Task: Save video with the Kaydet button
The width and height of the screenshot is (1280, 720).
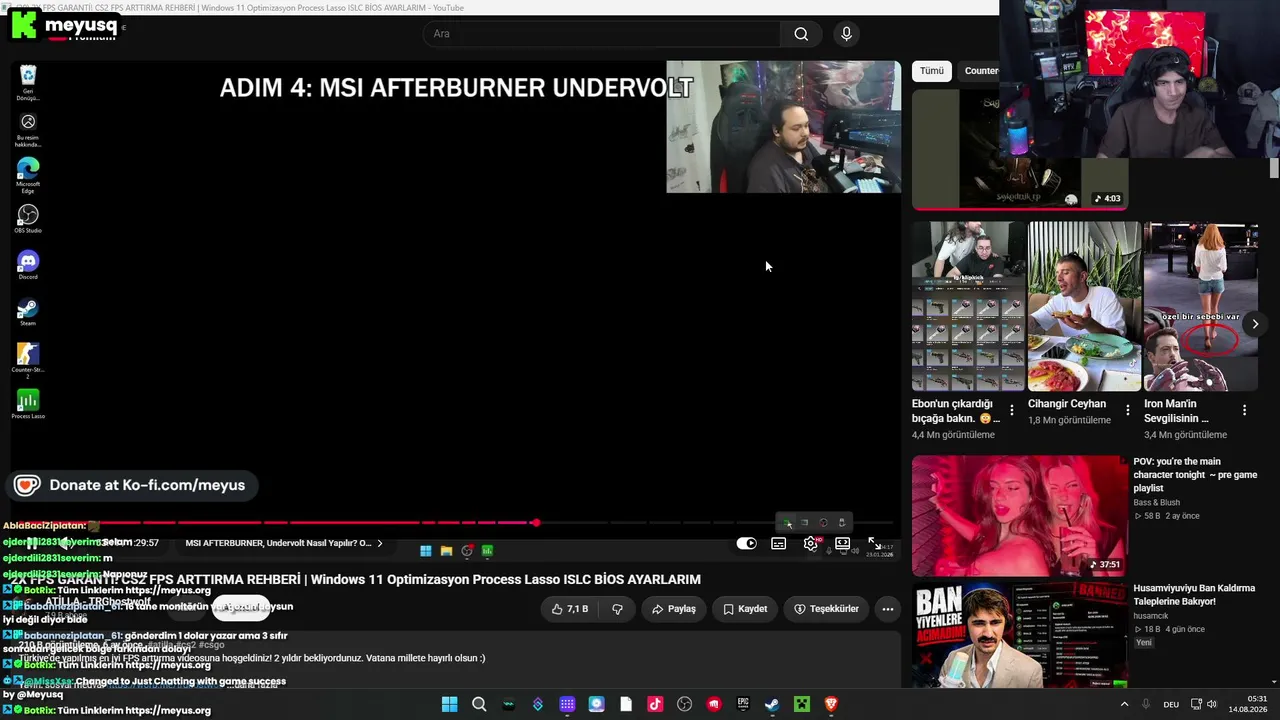Action: click(x=745, y=609)
